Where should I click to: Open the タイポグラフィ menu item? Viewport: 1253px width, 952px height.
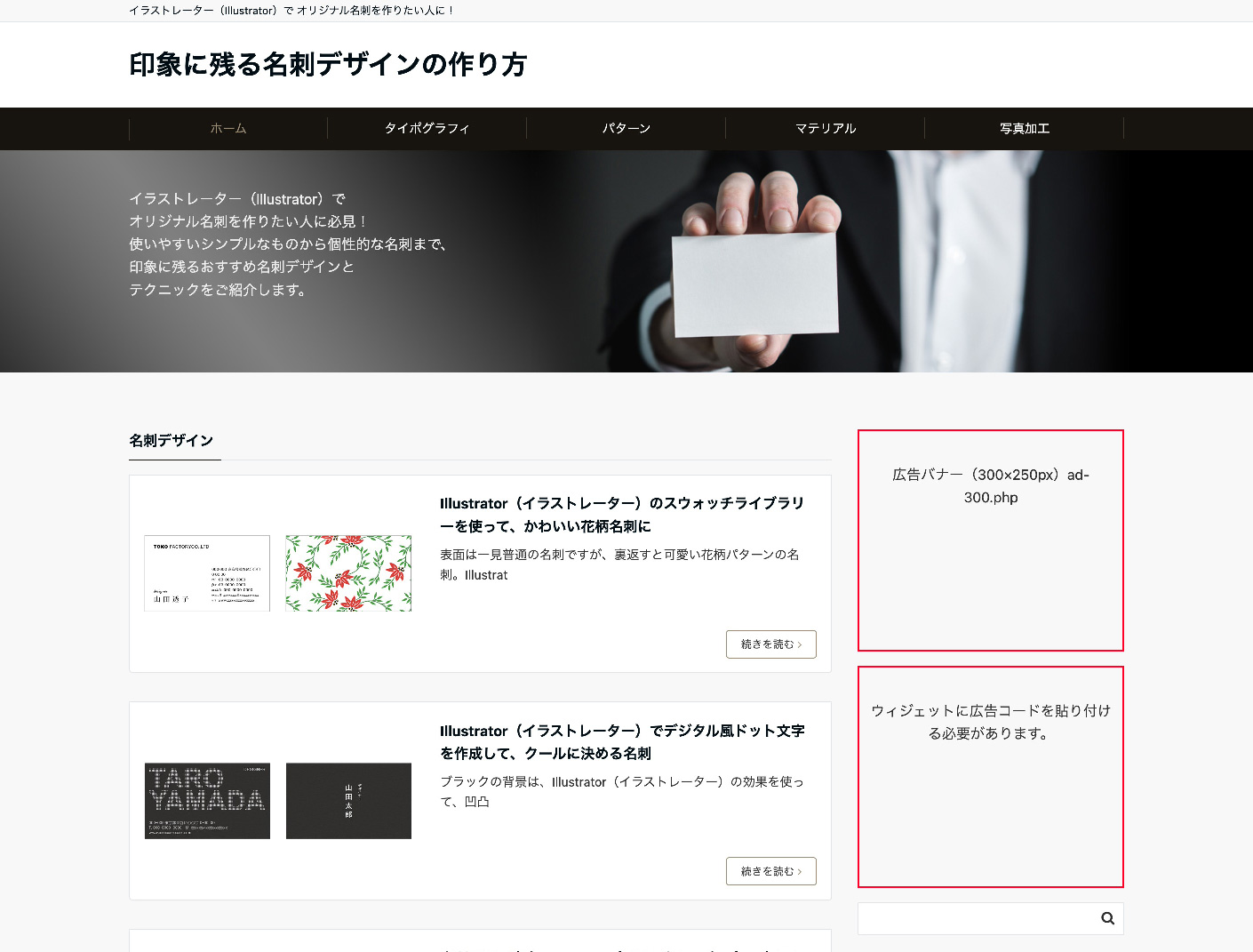pos(427,128)
